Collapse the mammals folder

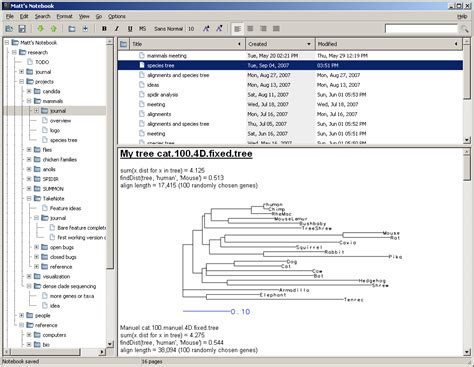point(29,101)
